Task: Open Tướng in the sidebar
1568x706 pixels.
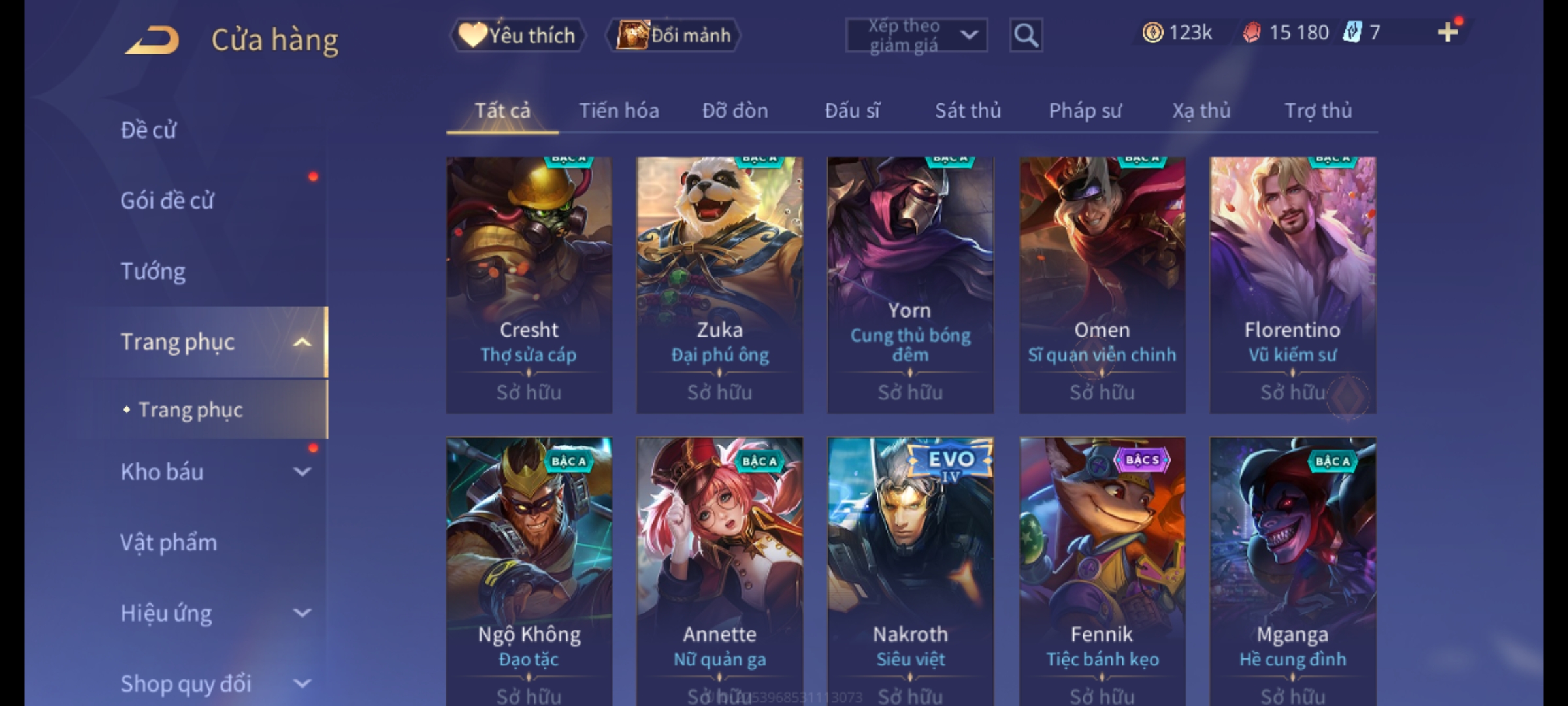Action: pyautogui.click(x=153, y=271)
